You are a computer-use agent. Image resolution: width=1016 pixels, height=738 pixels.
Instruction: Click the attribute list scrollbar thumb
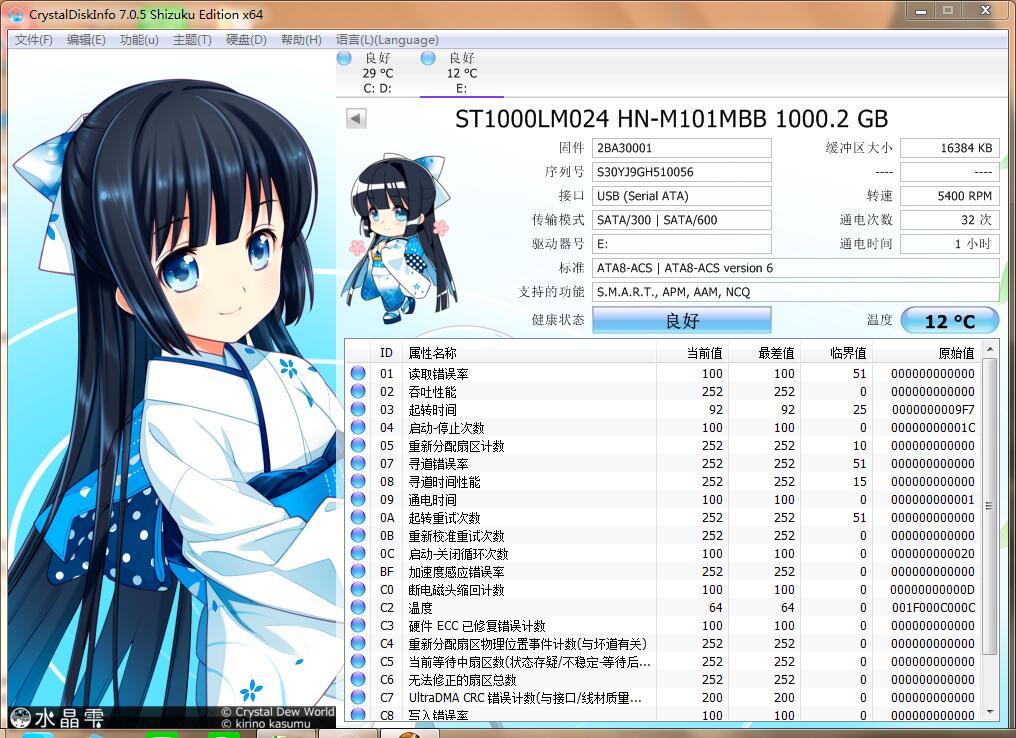pyautogui.click(x=989, y=506)
